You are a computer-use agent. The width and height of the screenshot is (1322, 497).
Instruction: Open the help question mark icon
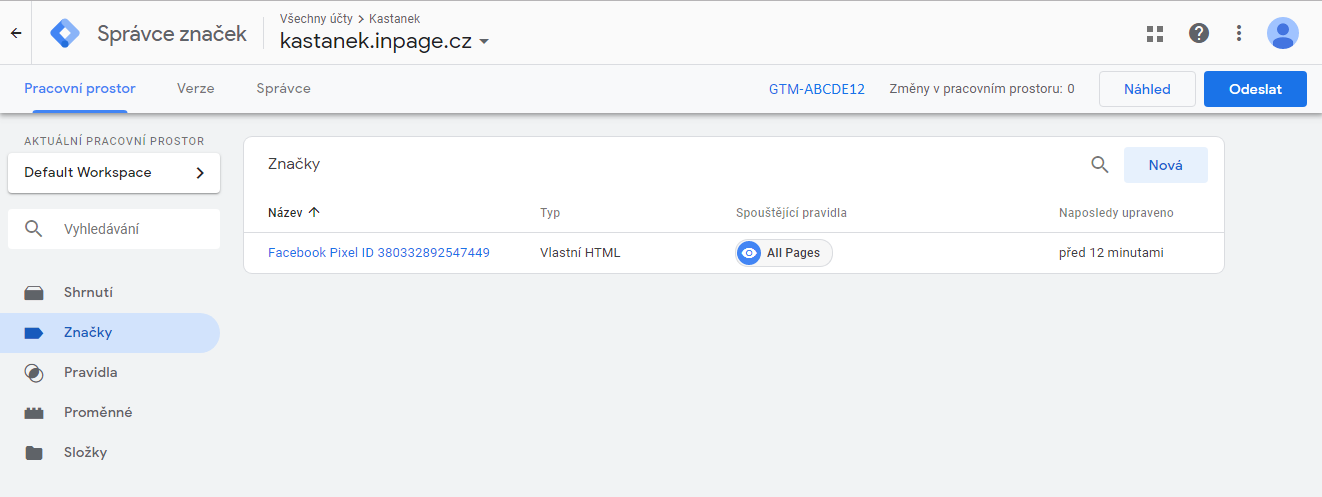coord(1198,33)
